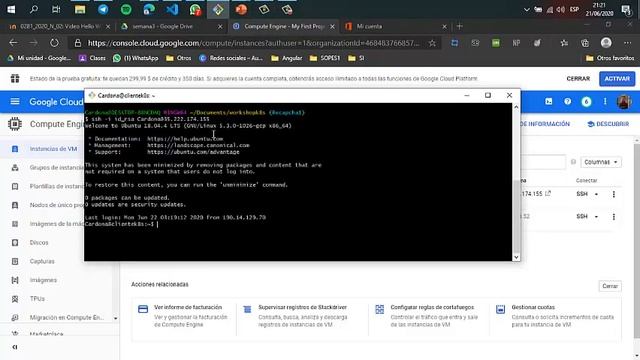Click the taskbar volume speaker icon

tap(560, 9)
